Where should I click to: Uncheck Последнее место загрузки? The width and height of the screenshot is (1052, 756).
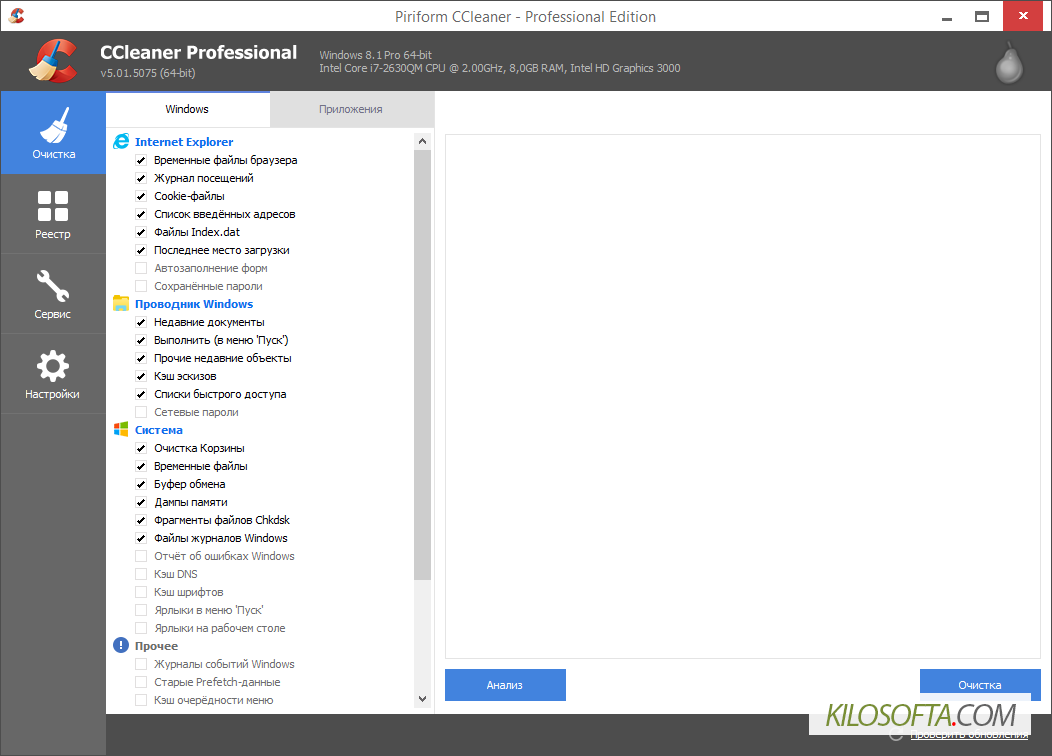click(x=141, y=250)
